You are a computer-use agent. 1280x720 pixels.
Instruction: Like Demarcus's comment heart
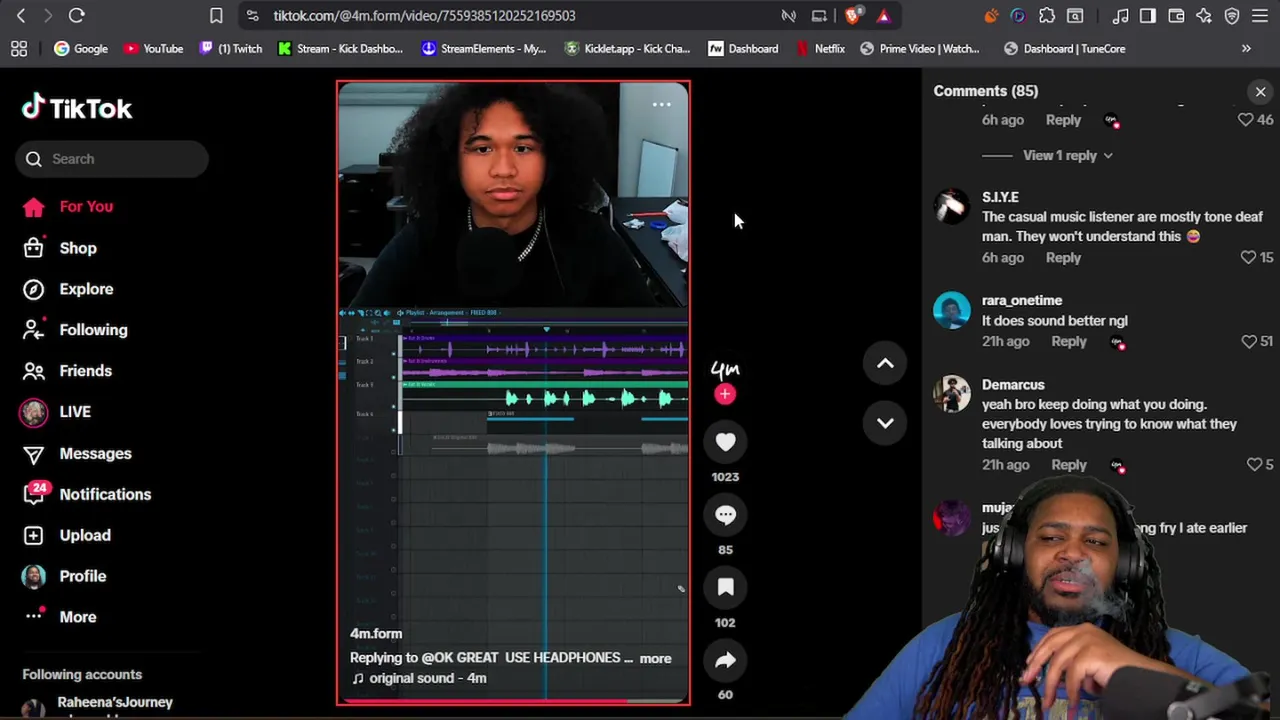(x=1254, y=464)
